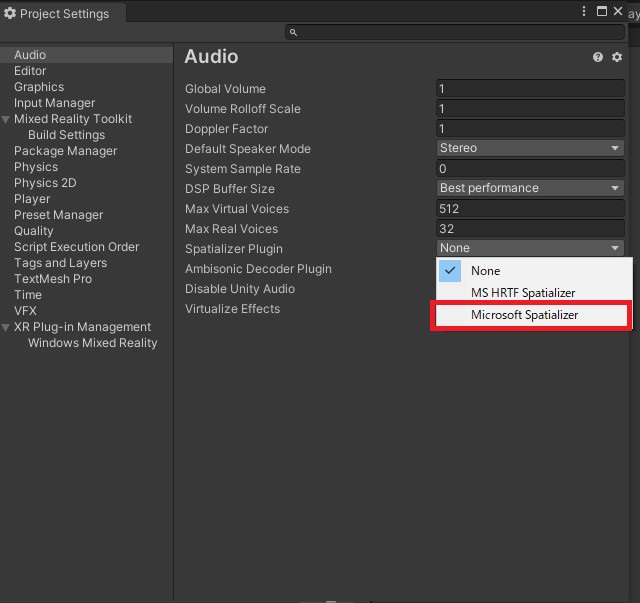This screenshot has height=603, width=640.
Task: Open the Project Settings kebab menu
Action: [584, 11]
